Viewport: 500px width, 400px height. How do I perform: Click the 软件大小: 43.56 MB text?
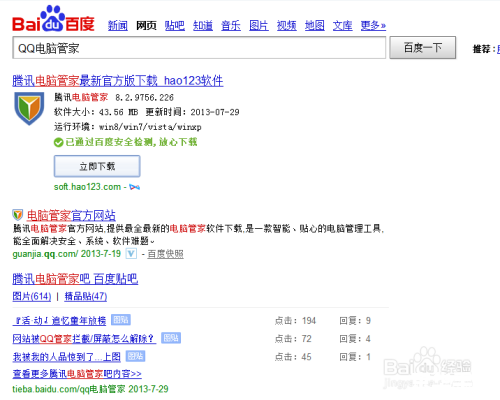pos(96,112)
